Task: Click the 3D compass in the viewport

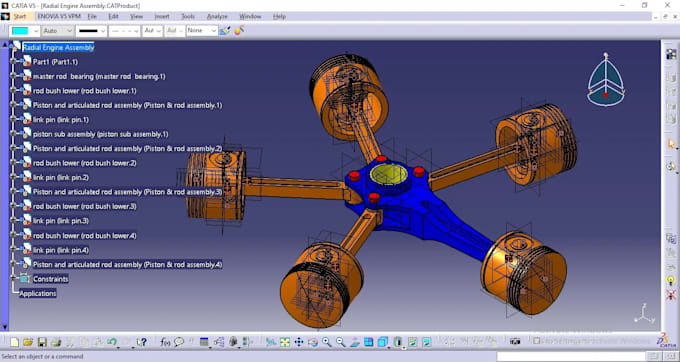Action: pos(606,80)
